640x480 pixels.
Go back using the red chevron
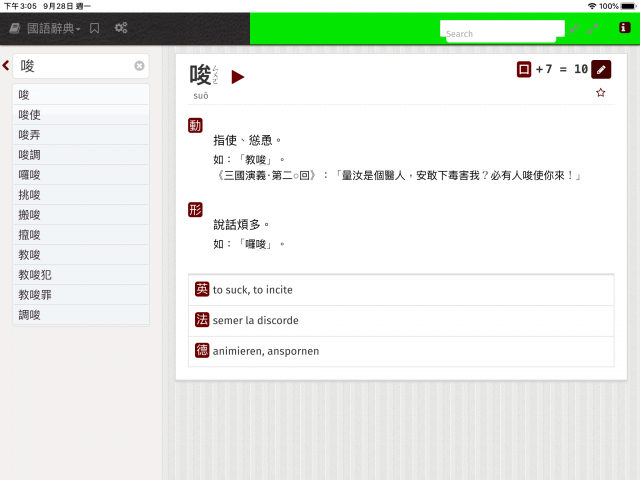tap(6, 65)
